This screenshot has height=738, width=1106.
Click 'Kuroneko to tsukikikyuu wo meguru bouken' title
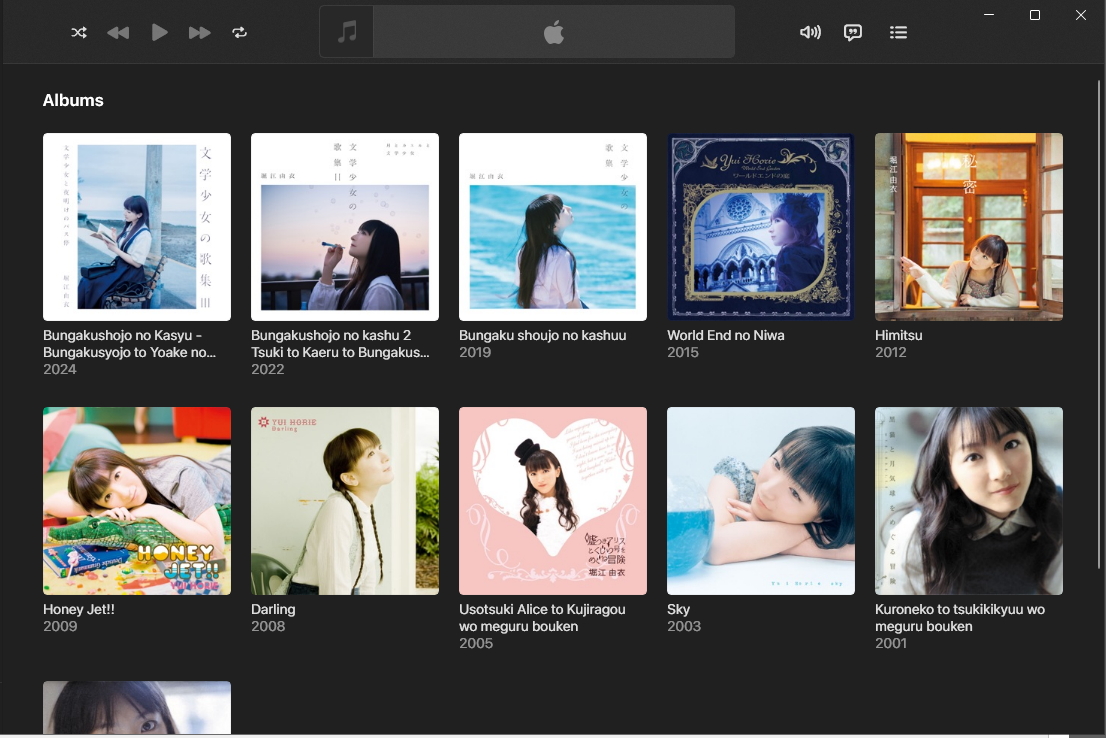click(x=960, y=617)
